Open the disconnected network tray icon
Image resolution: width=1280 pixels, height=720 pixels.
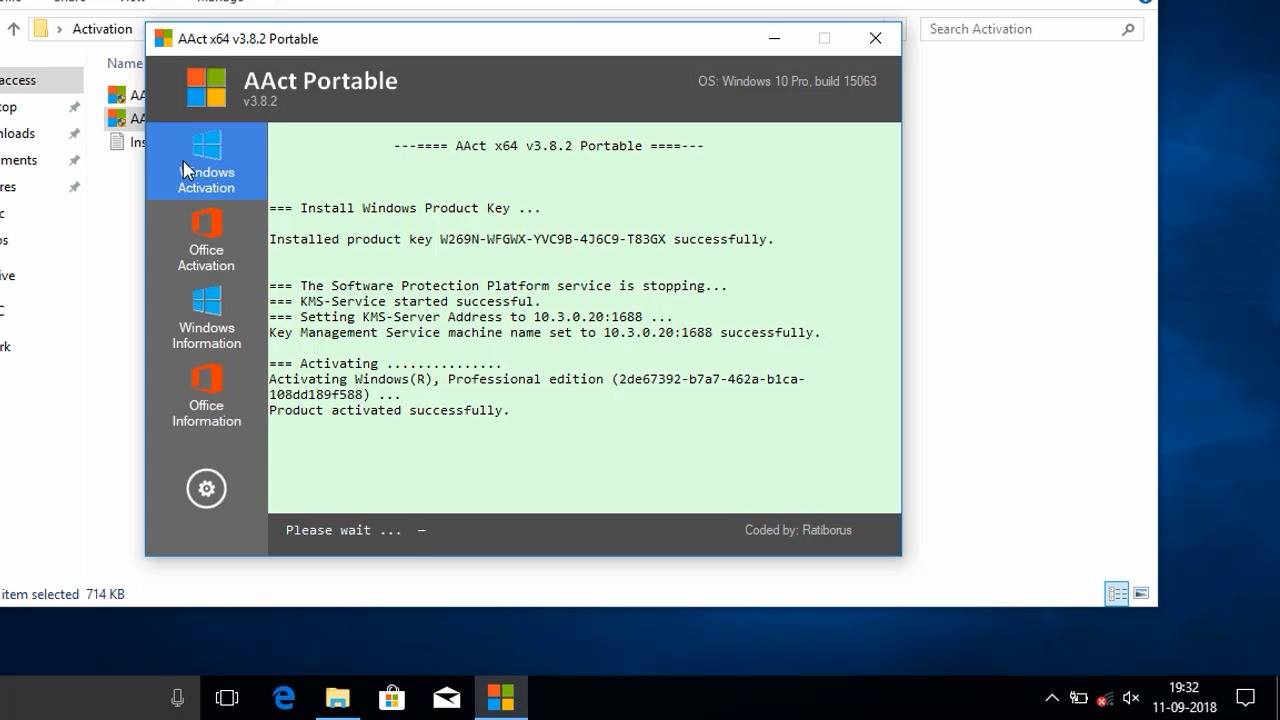coord(1105,698)
